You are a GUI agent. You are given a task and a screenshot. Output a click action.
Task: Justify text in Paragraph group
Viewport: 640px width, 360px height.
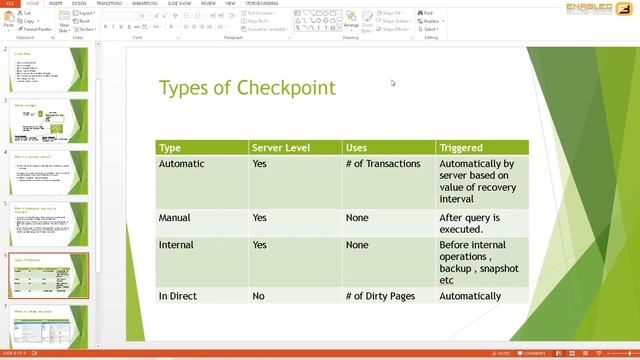[x=209, y=27]
